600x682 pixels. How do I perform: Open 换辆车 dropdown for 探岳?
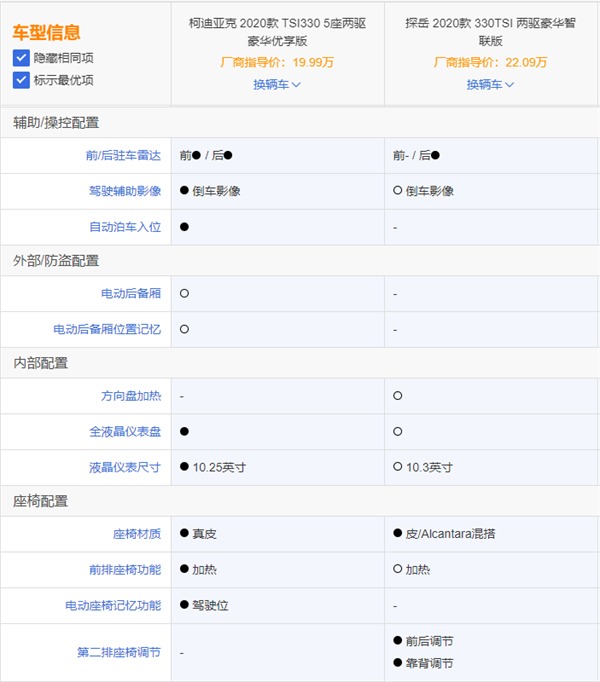click(x=490, y=84)
